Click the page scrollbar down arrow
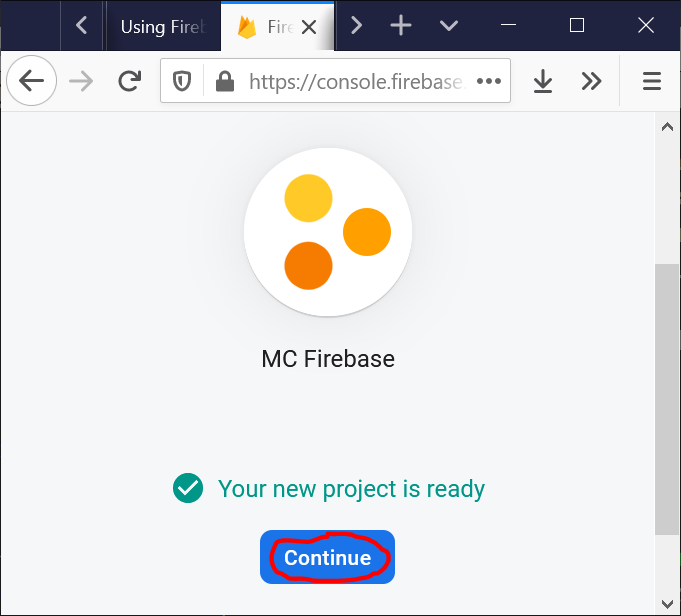Image resolution: width=681 pixels, height=616 pixels. [666, 603]
